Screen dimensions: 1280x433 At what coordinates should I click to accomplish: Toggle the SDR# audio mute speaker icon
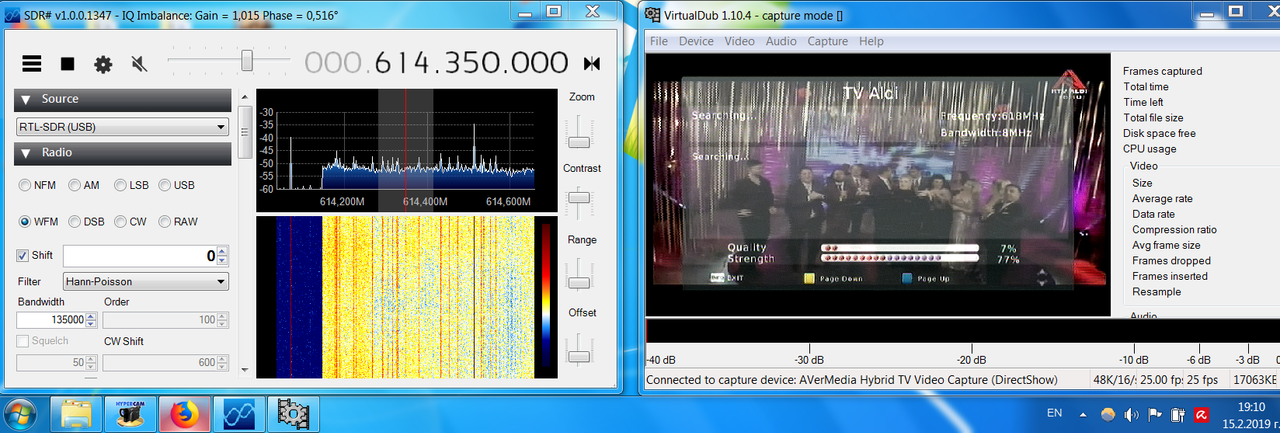pos(139,64)
